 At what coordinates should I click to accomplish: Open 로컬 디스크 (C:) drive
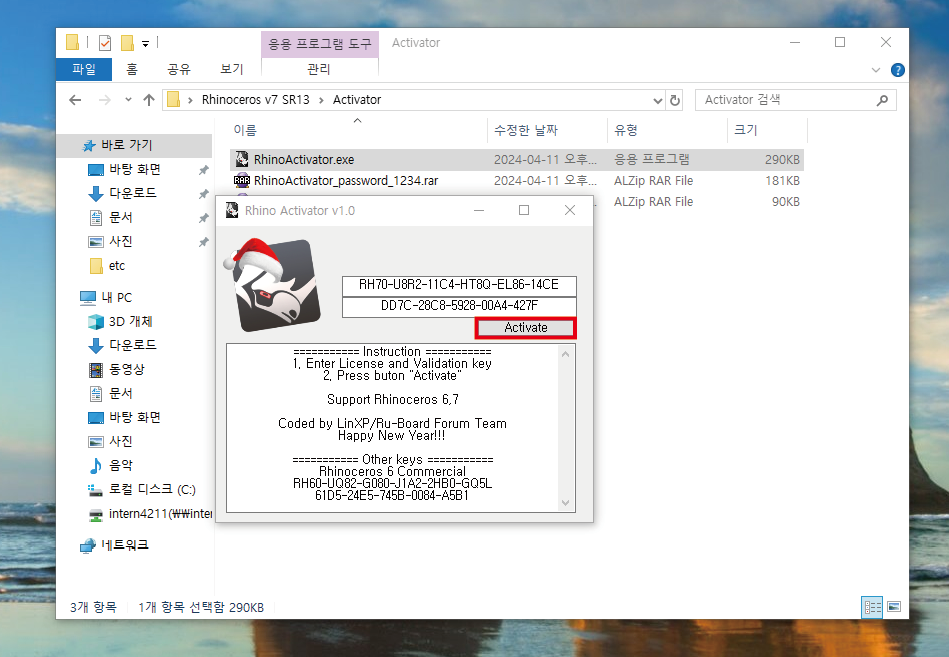click(x=152, y=489)
